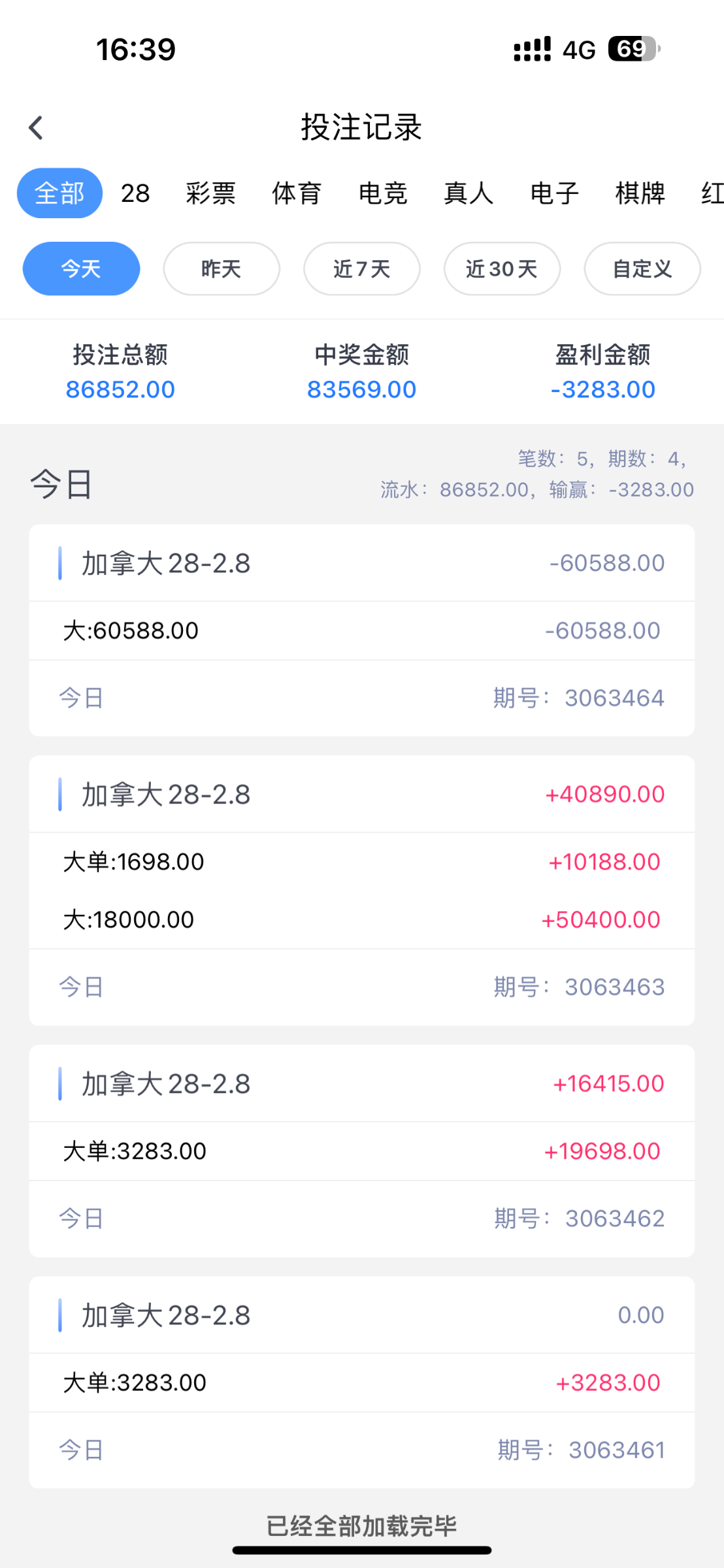Tap the 投注总额 amount 86852.00
Viewport: 724px width, 1568px height.
(120, 389)
